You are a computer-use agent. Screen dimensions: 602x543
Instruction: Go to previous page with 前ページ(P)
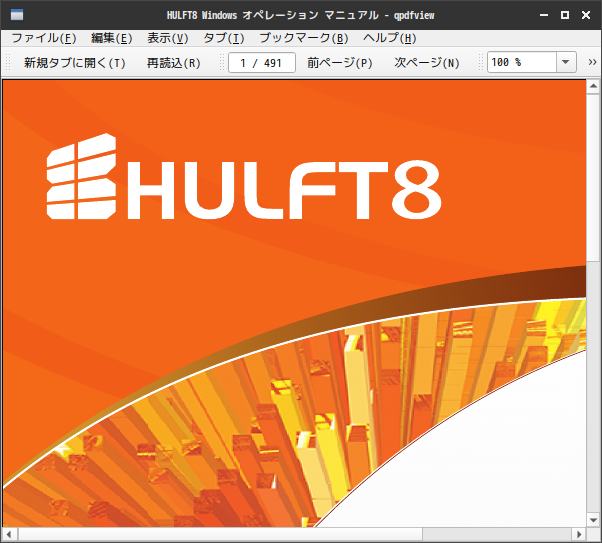point(339,63)
